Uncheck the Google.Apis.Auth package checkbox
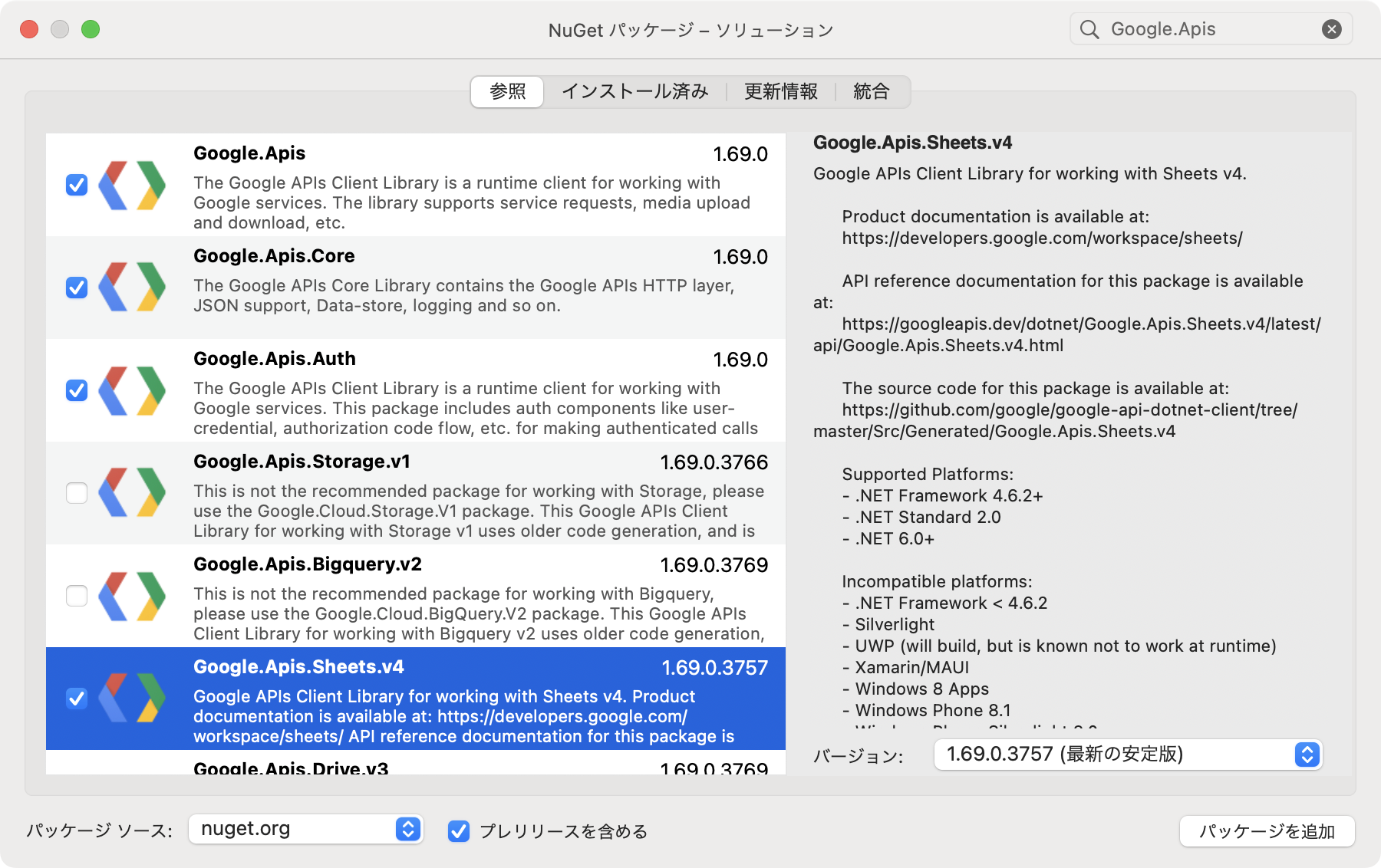The width and height of the screenshot is (1381, 868). pos(77,390)
